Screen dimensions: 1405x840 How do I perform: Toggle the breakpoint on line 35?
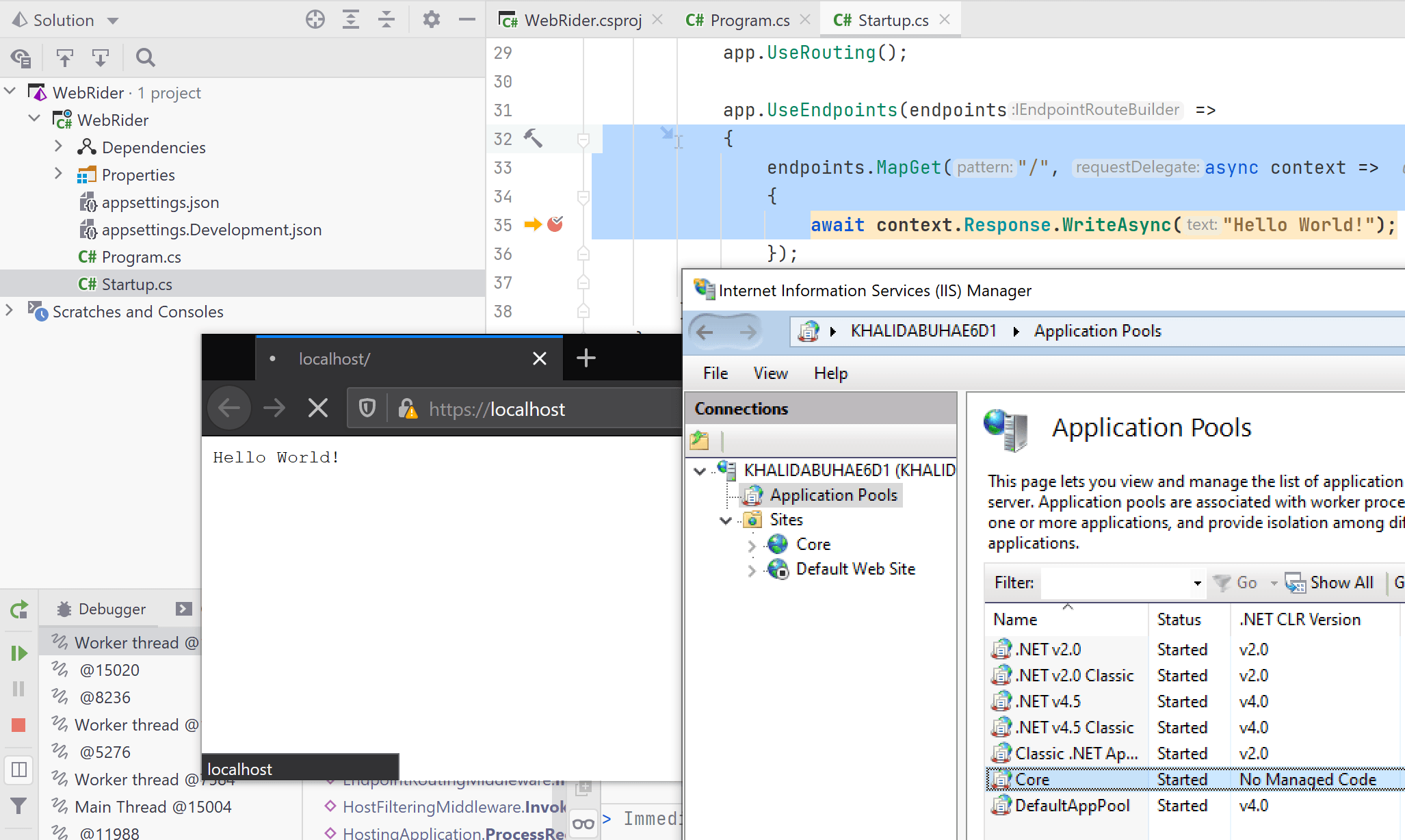[555, 224]
